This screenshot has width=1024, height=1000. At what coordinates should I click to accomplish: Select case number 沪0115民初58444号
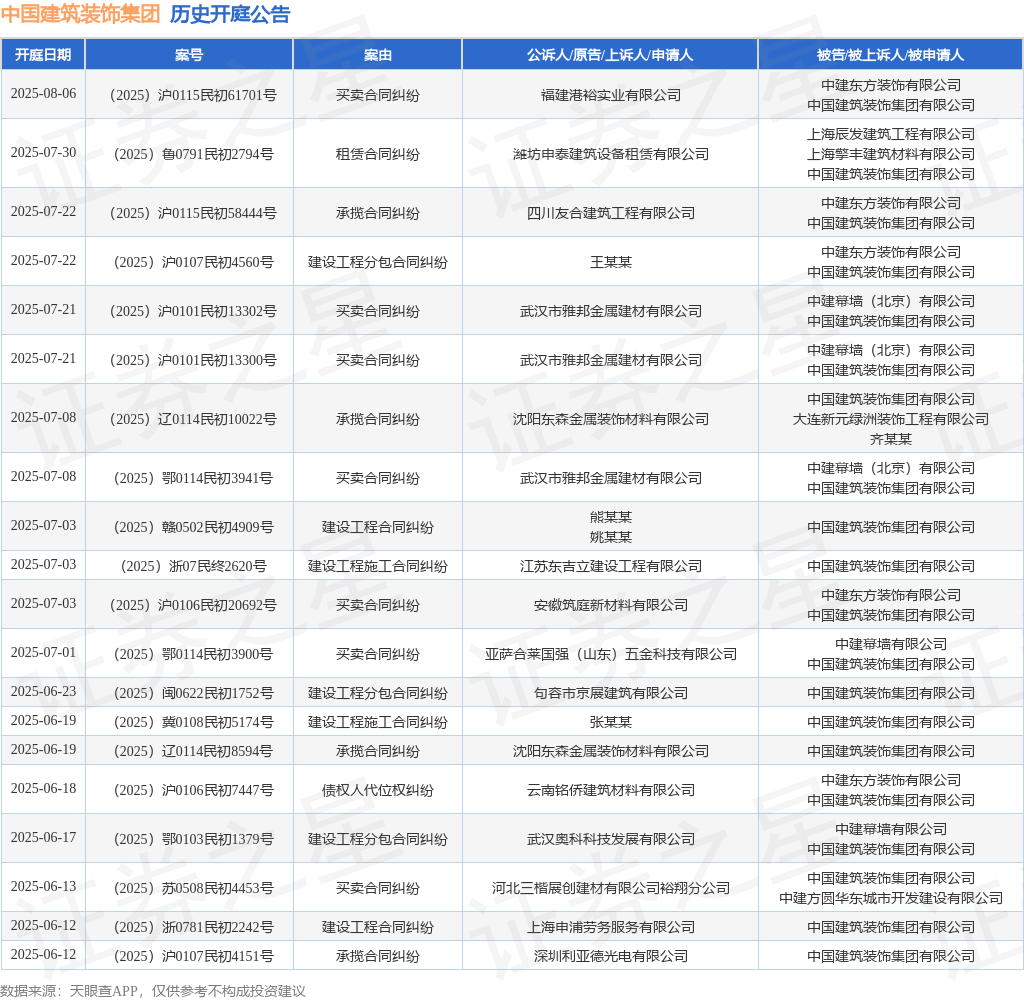coord(193,213)
